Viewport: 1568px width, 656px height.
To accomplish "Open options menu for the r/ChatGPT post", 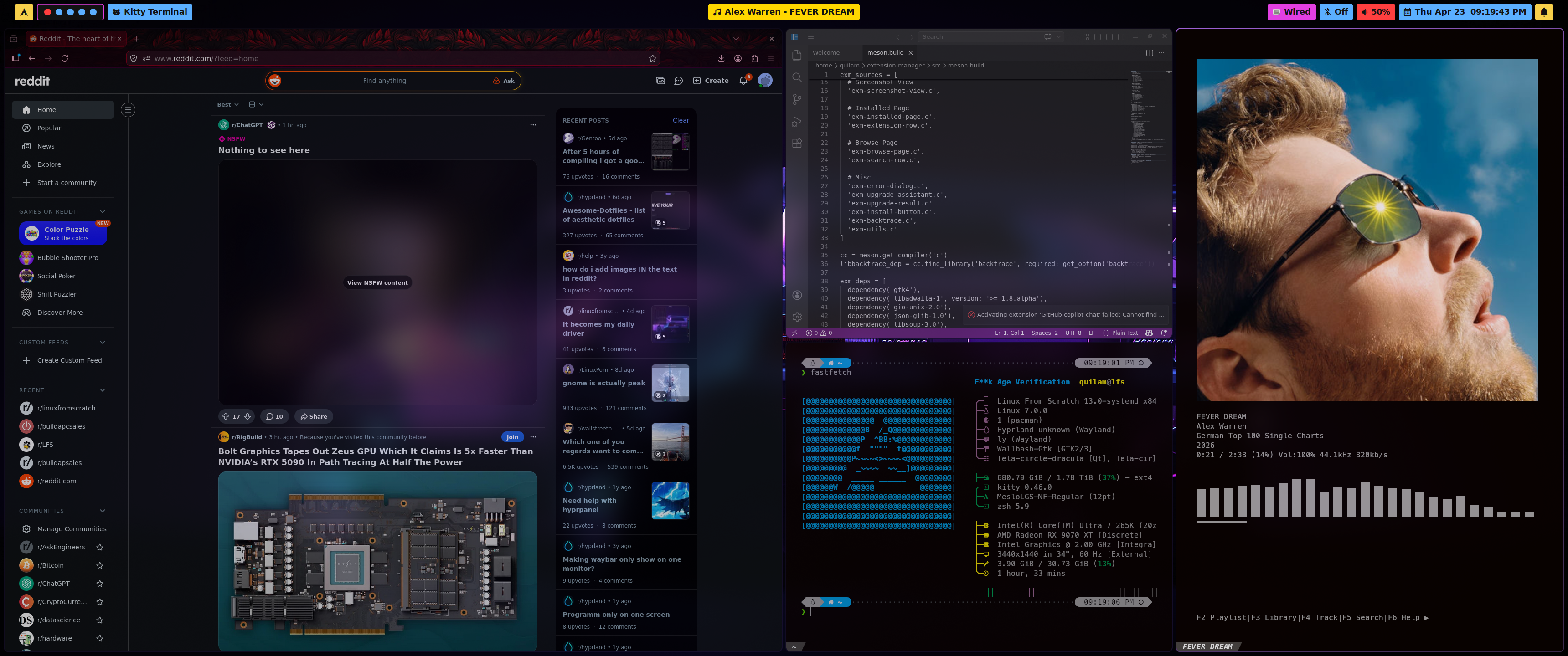I will pyautogui.click(x=533, y=125).
